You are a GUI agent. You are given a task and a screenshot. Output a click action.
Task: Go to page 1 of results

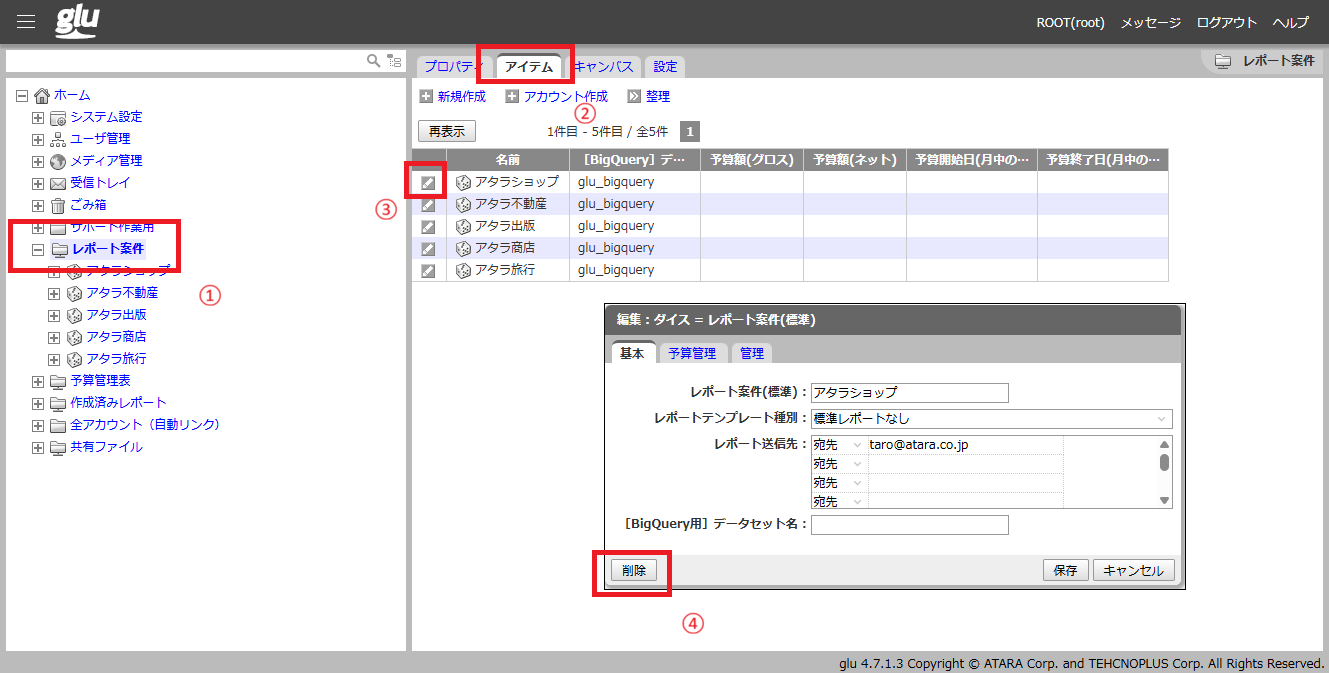[x=690, y=131]
